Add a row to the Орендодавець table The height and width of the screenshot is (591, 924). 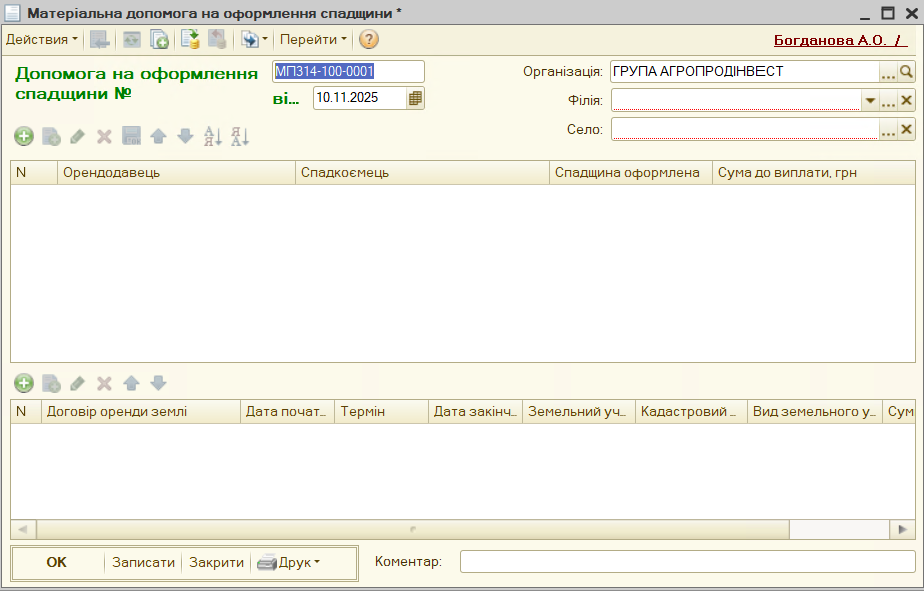[24, 137]
